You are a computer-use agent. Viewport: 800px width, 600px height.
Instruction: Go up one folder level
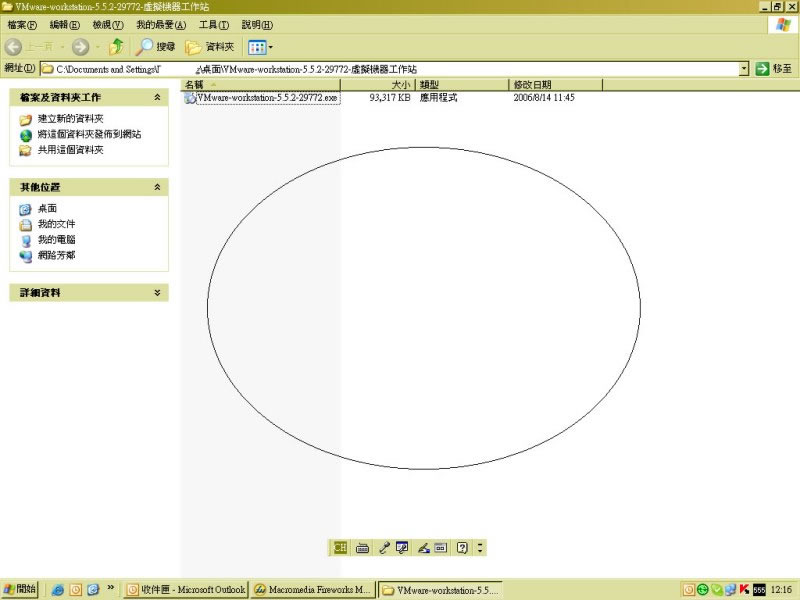pyautogui.click(x=117, y=47)
